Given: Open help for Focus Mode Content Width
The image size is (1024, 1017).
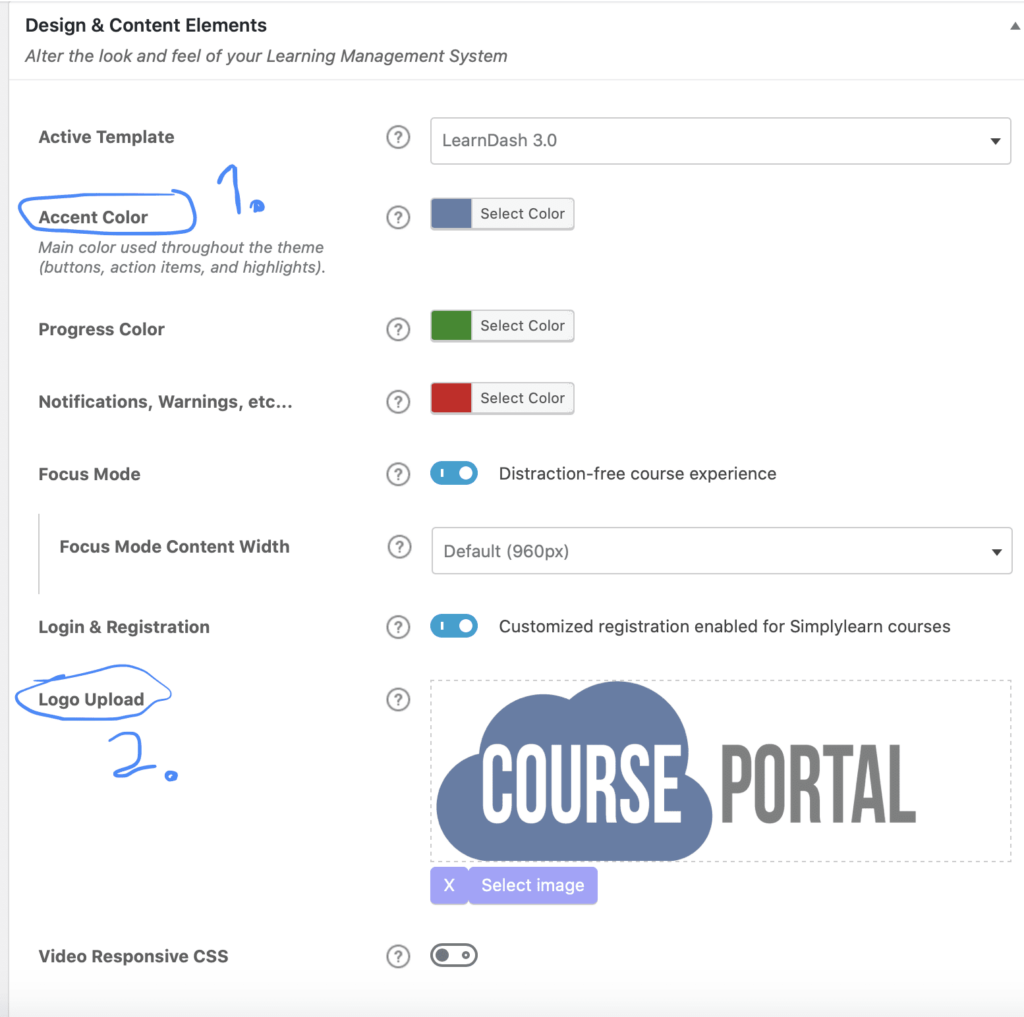Looking at the screenshot, I should pos(399,546).
